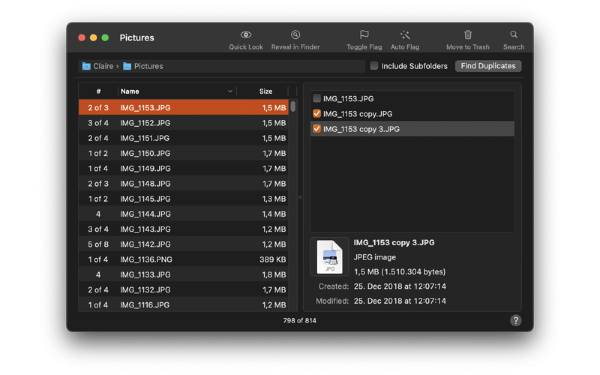Click the Size column header
600x375 pixels.
pyautogui.click(x=266, y=91)
